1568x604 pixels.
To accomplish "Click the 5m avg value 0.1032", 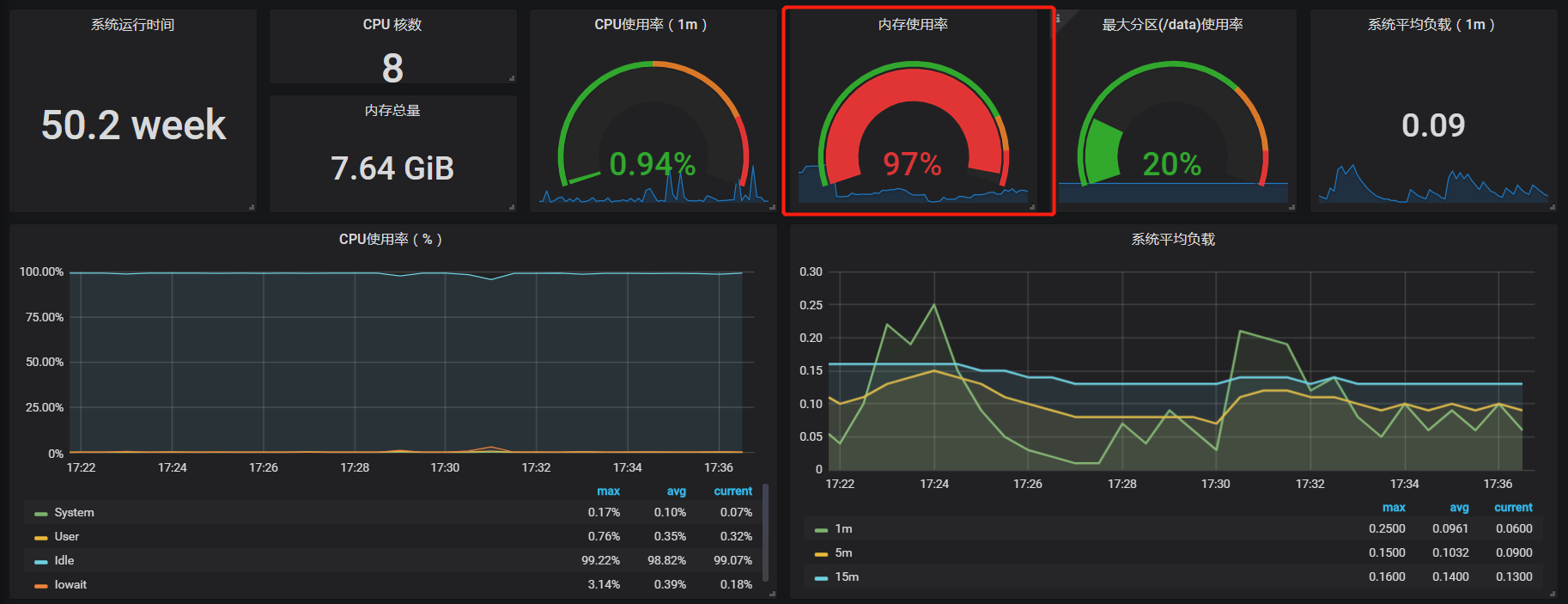I will (1450, 552).
